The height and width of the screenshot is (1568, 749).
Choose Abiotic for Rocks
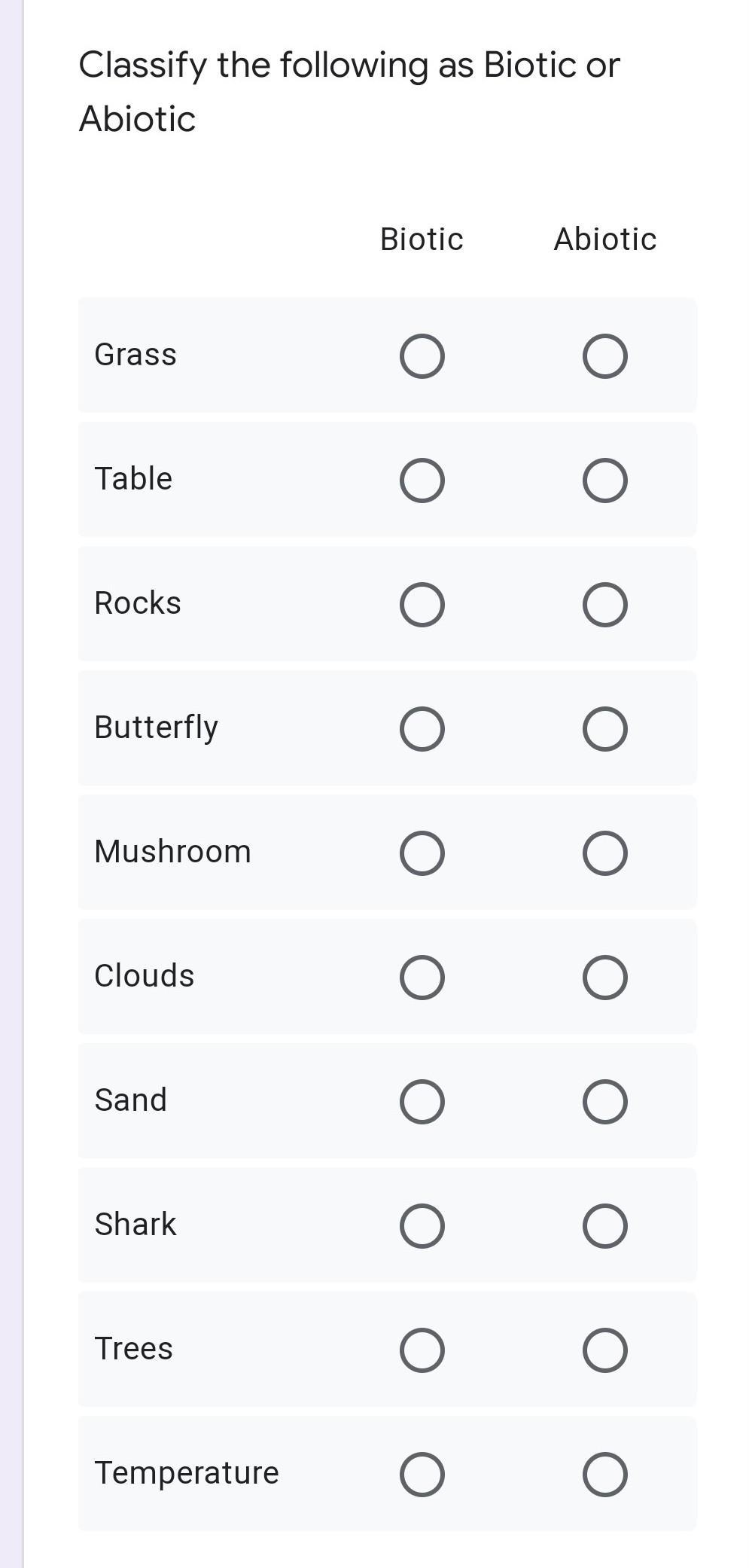point(604,605)
